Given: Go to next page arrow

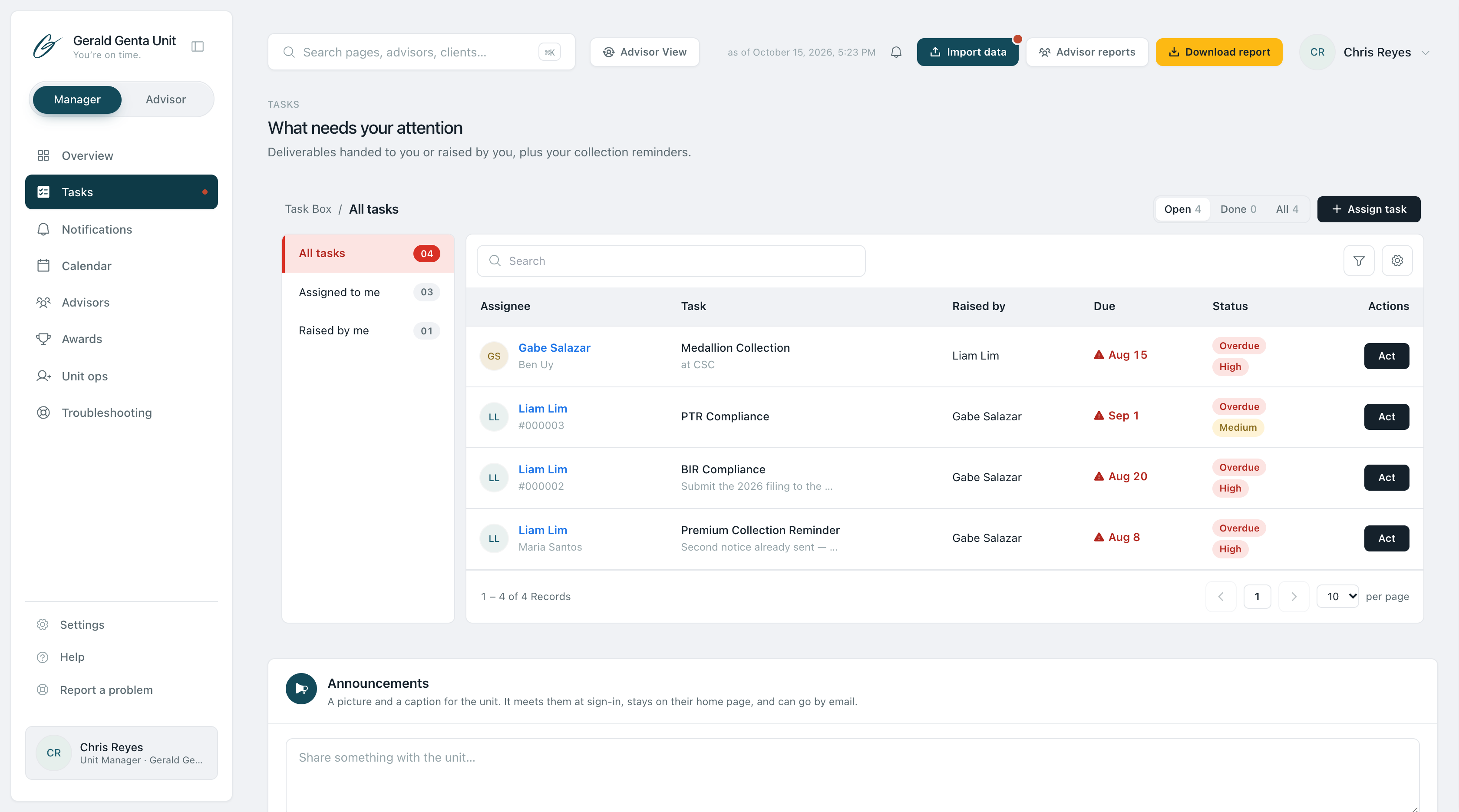Looking at the screenshot, I should (1294, 596).
